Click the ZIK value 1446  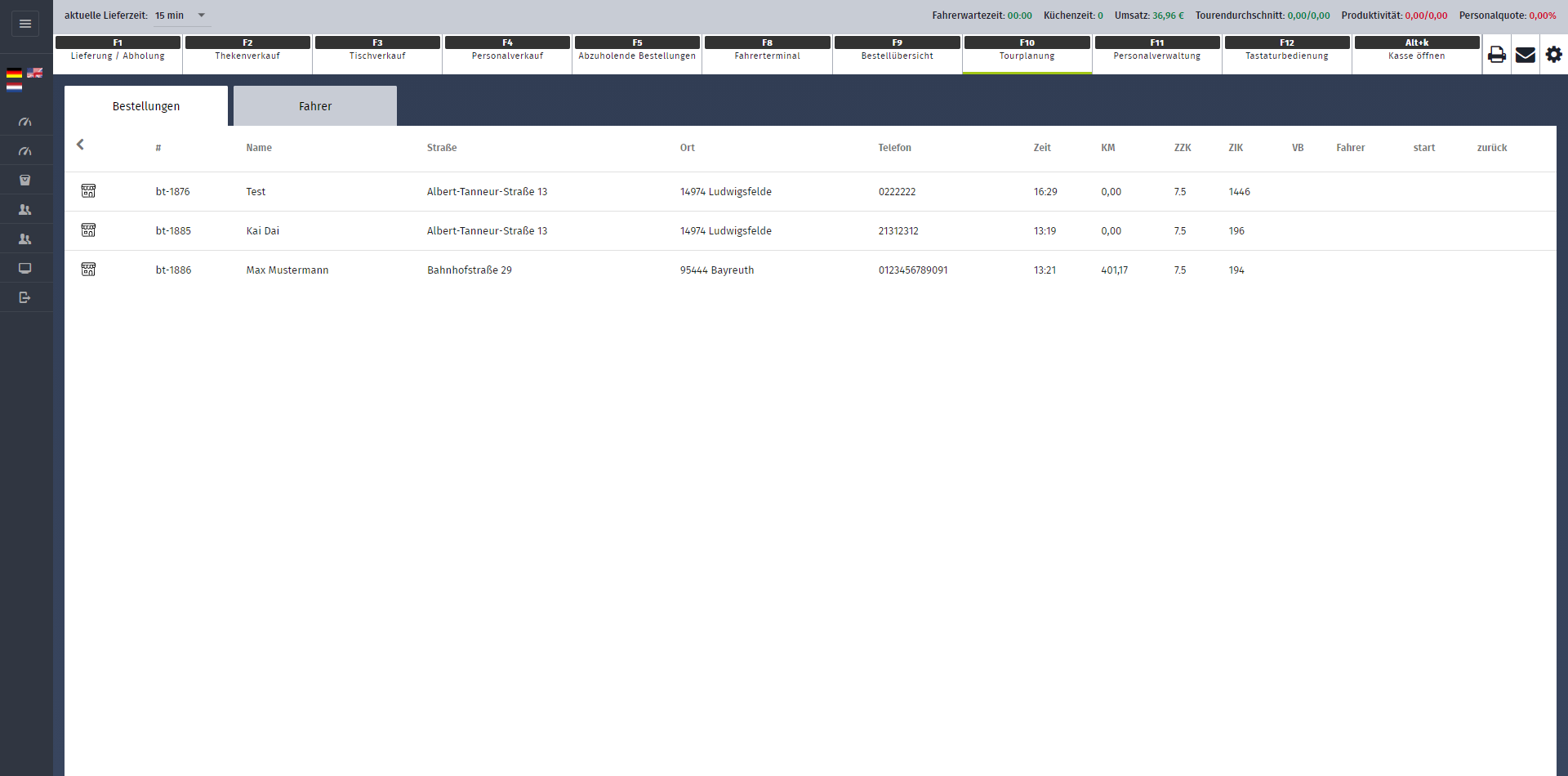pyautogui.click(x=1239, y=192)
